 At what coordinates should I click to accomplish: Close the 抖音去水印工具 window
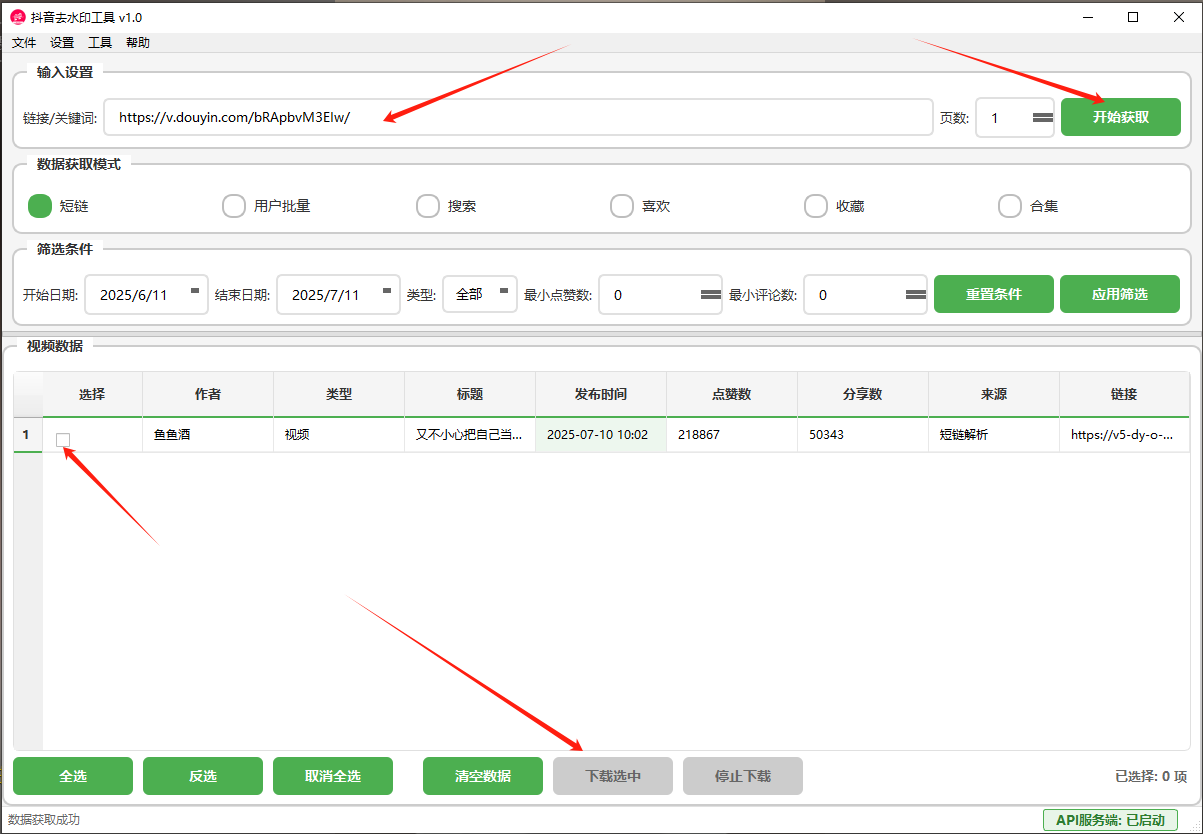click(x=1179, y=17)
